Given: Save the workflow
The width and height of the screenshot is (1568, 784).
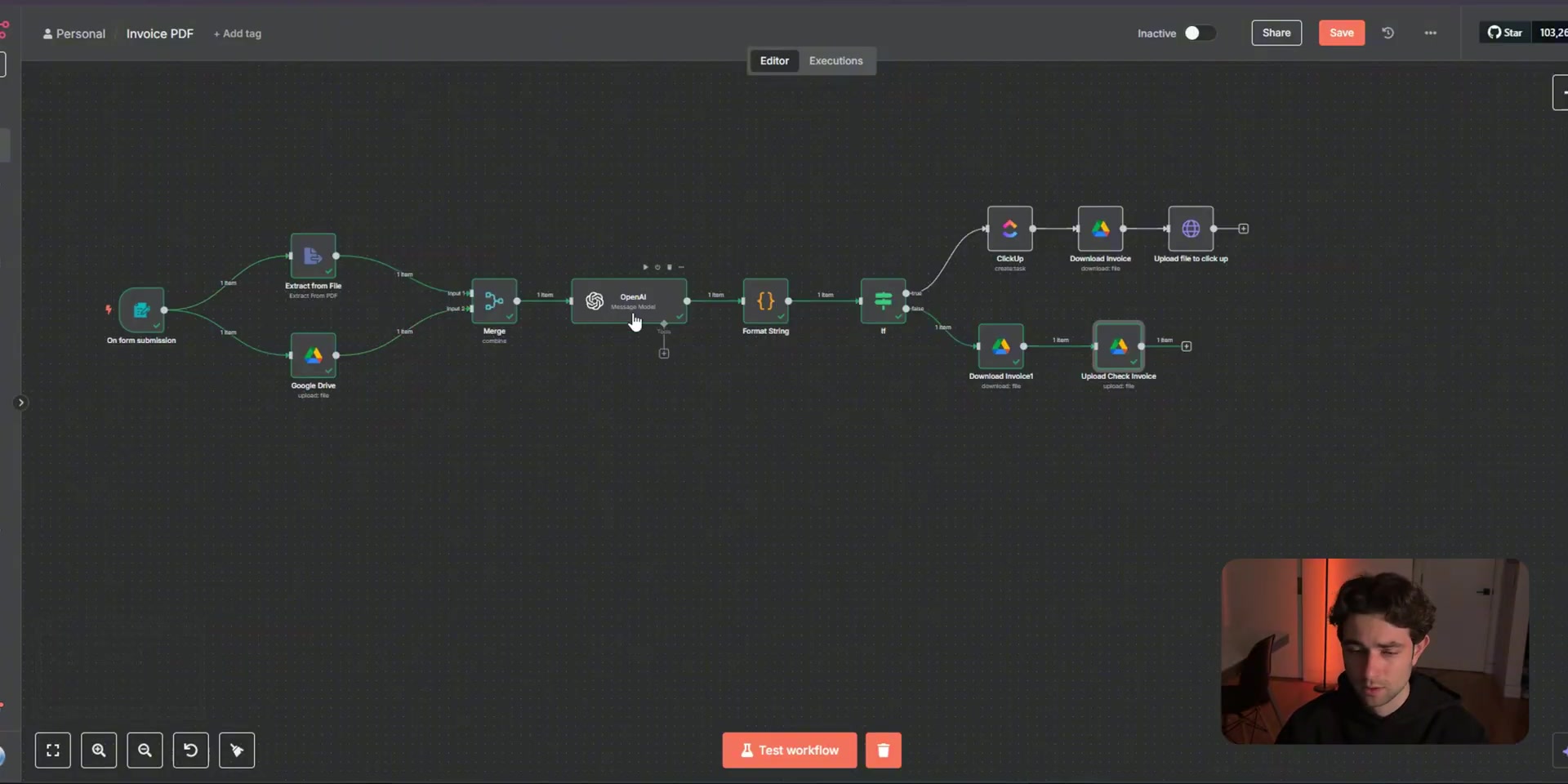Looking at the screenshot, I should [x=1341, y=33].
